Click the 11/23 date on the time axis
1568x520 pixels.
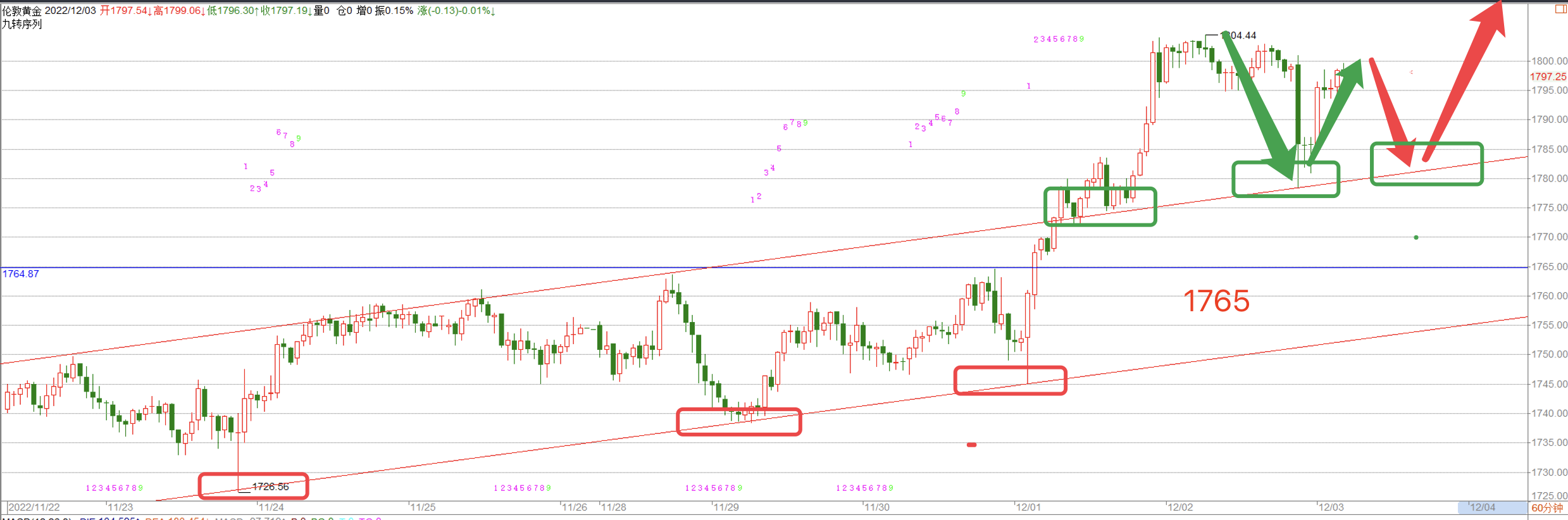tap(120, 507)
